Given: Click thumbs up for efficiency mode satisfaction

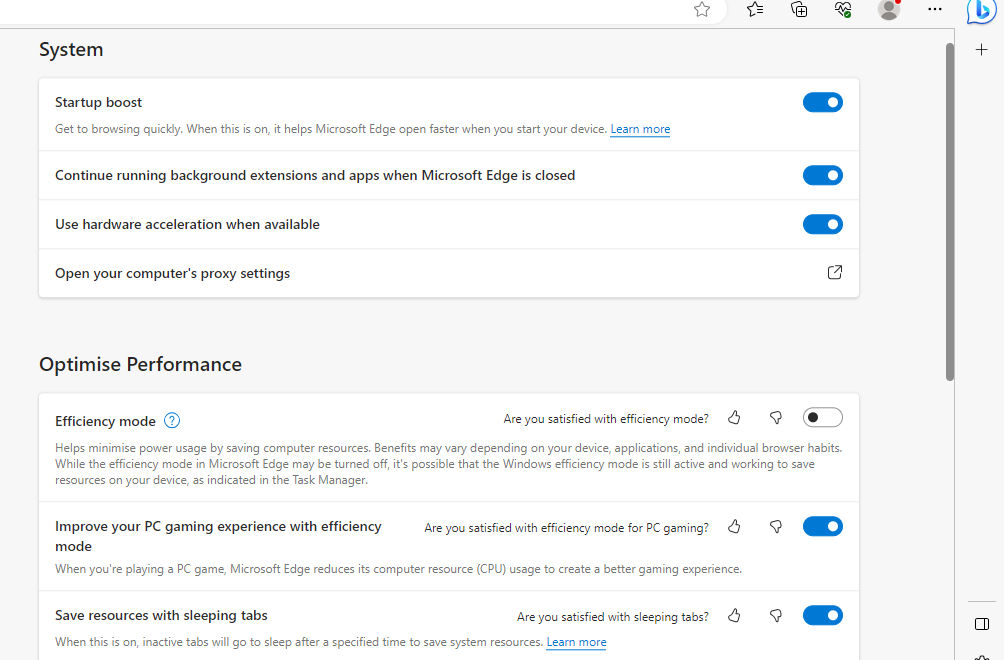Looking at the screenshot, I should [734, 417].
